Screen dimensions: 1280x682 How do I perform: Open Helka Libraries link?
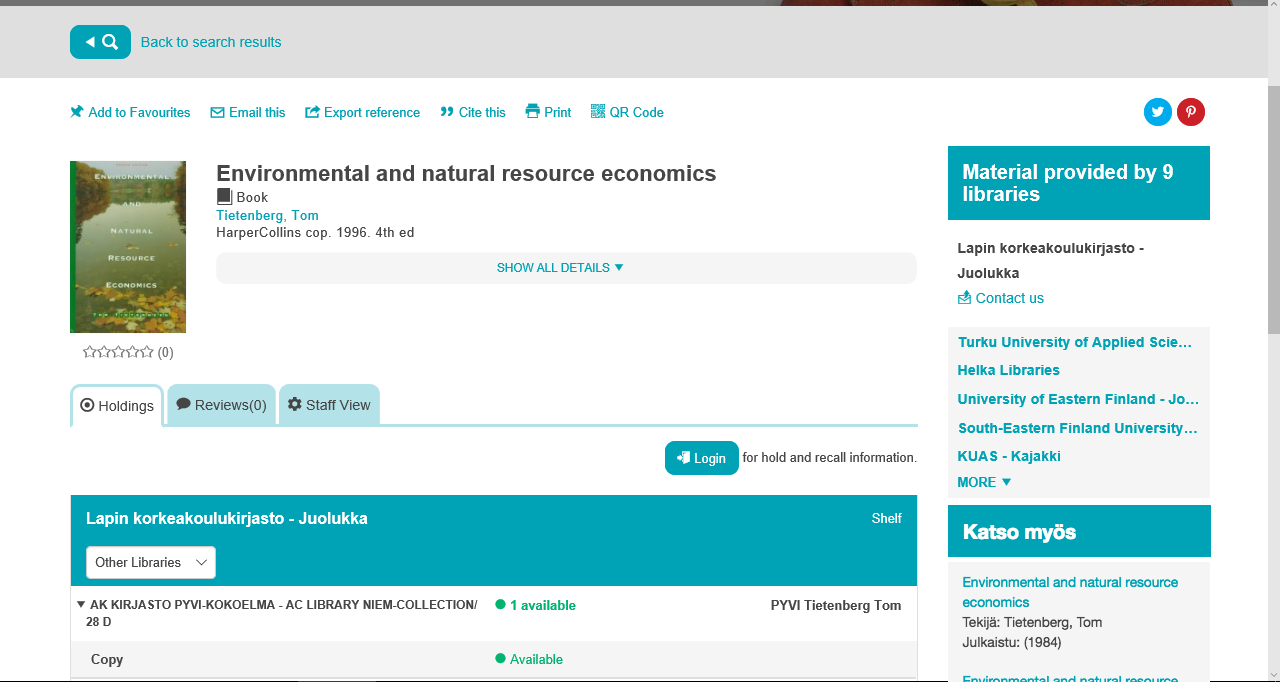click(1008, 370)
